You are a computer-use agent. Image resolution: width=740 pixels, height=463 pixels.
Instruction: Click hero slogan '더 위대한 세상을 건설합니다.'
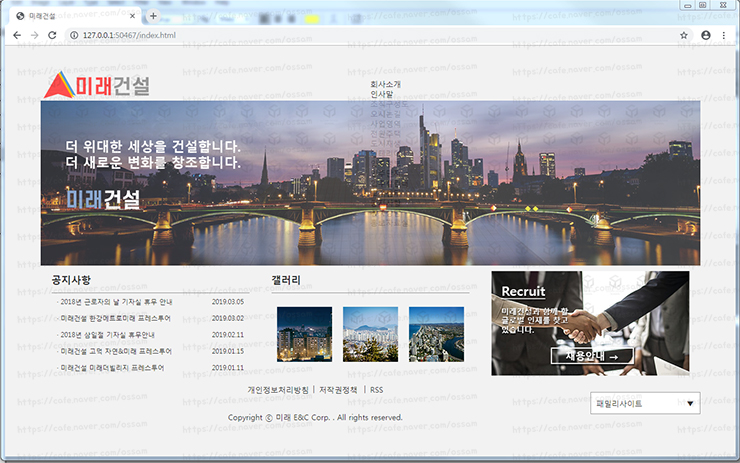pyautogui.click(x=153, y=146)
